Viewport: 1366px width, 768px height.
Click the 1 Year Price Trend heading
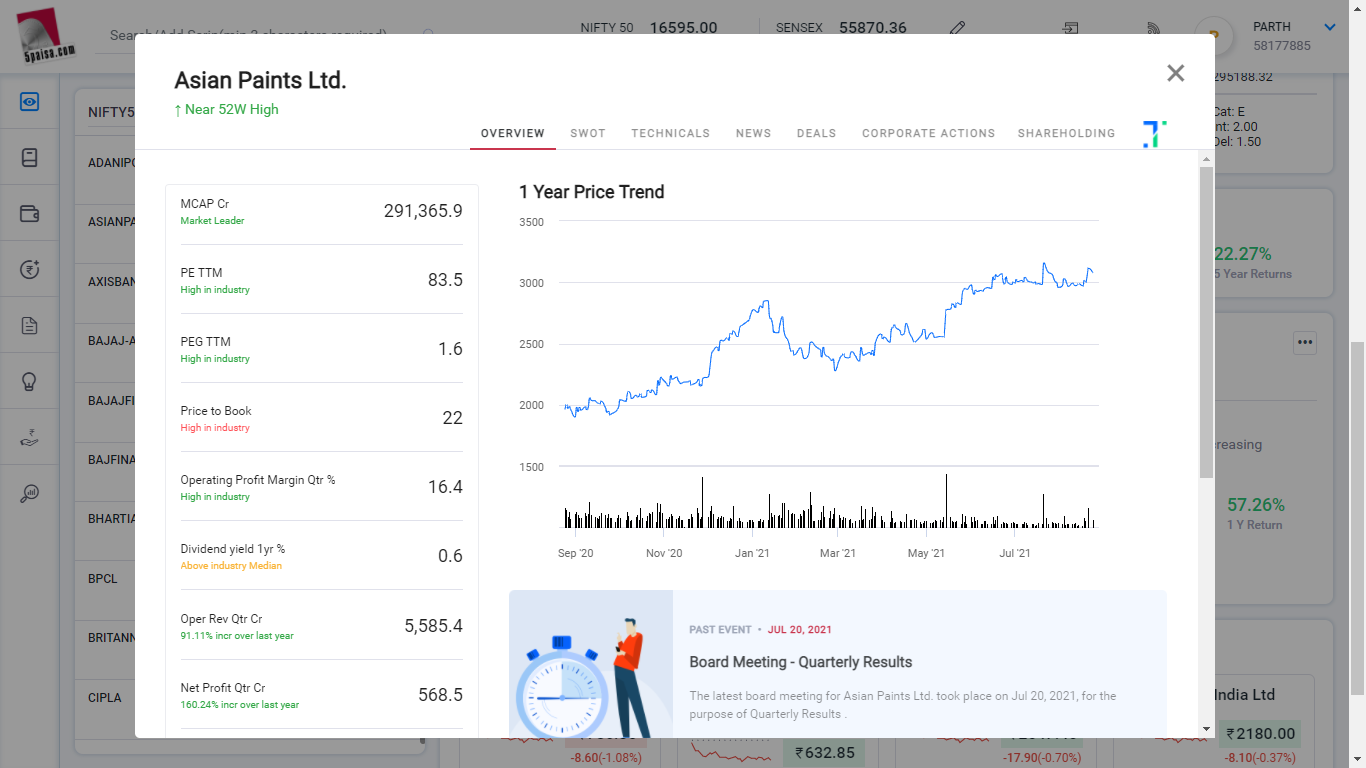pyautogui.click(x=592, y=192)
